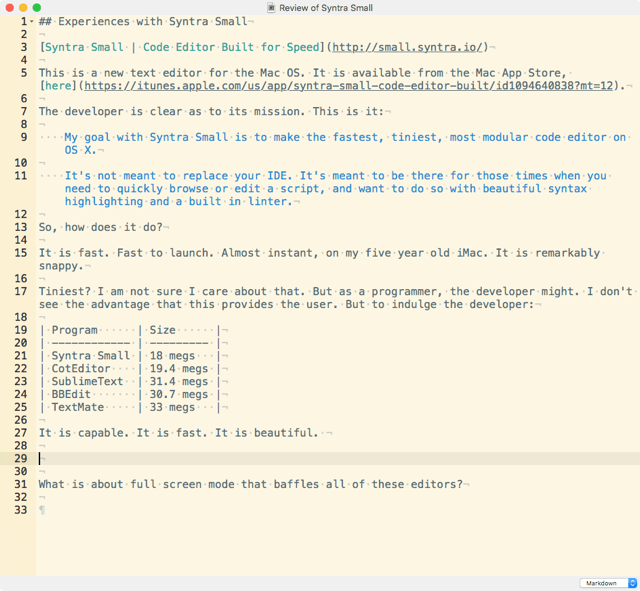Click the text "This is a new text editor"
The height and width of the screenshot is (591, 640).
tap(120, 73)
